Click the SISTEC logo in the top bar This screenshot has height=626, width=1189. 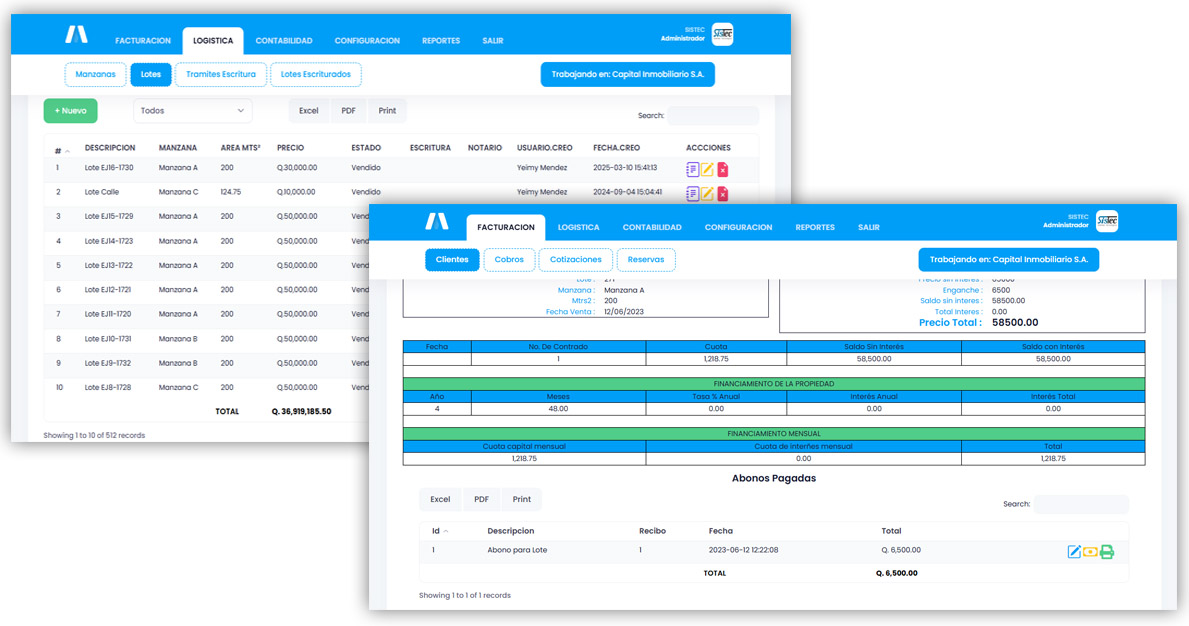click(x=1106, y=221)
